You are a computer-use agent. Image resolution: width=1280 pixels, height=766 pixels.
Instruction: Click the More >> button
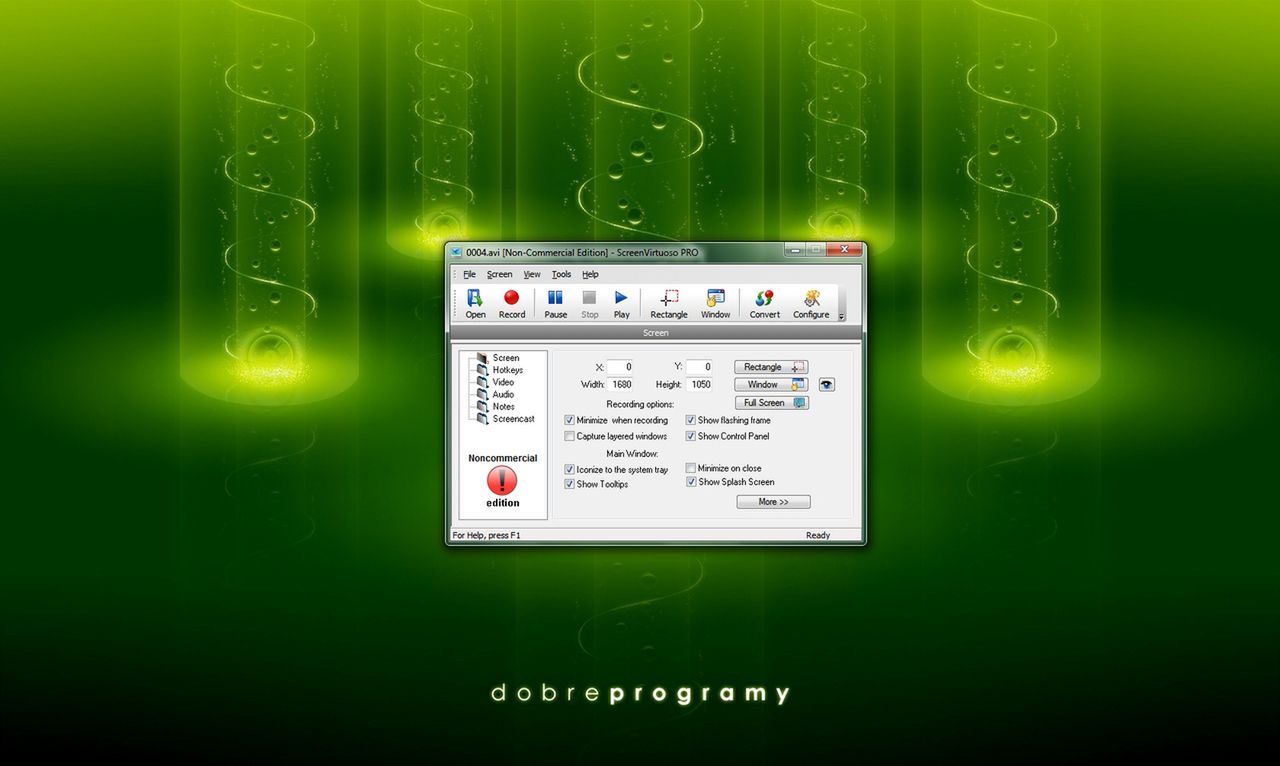point(773,502)
